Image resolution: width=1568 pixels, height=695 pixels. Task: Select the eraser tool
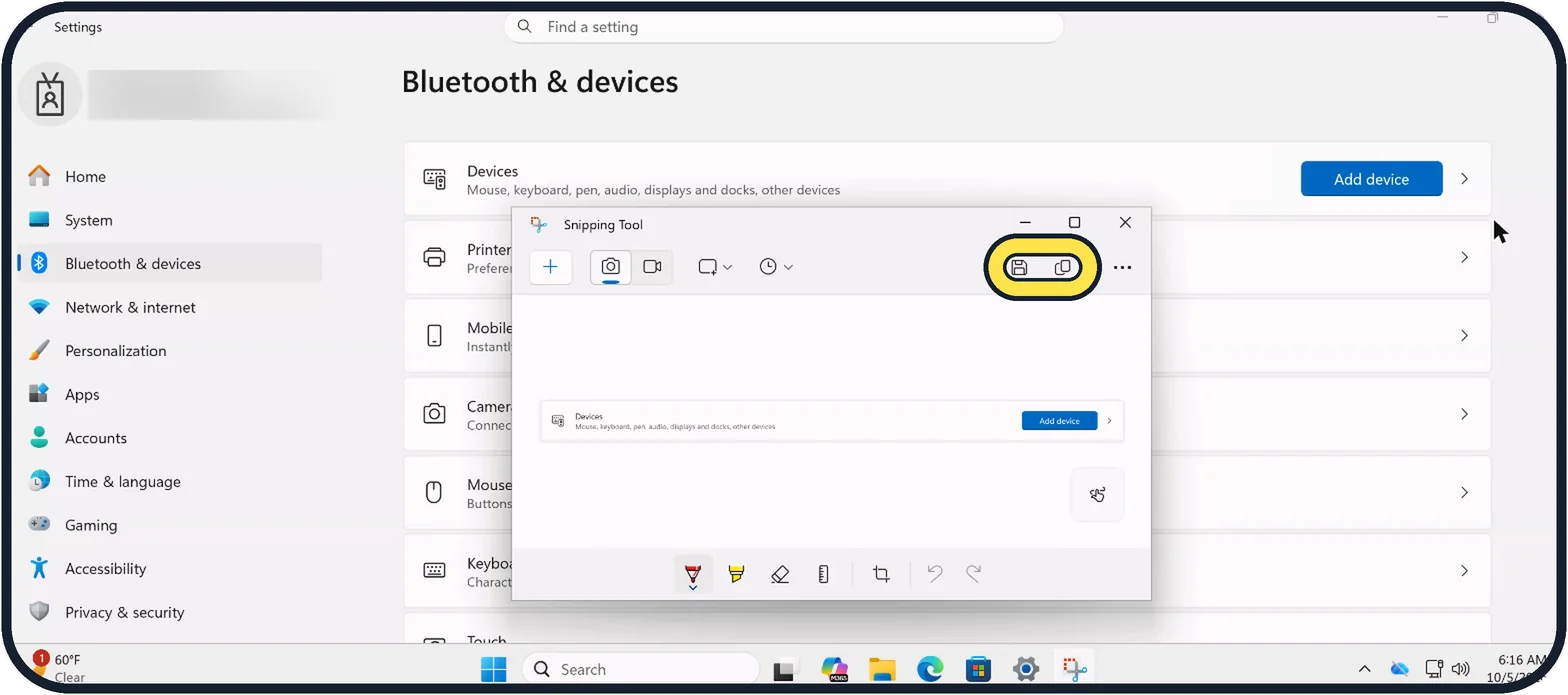click(780, 574)
